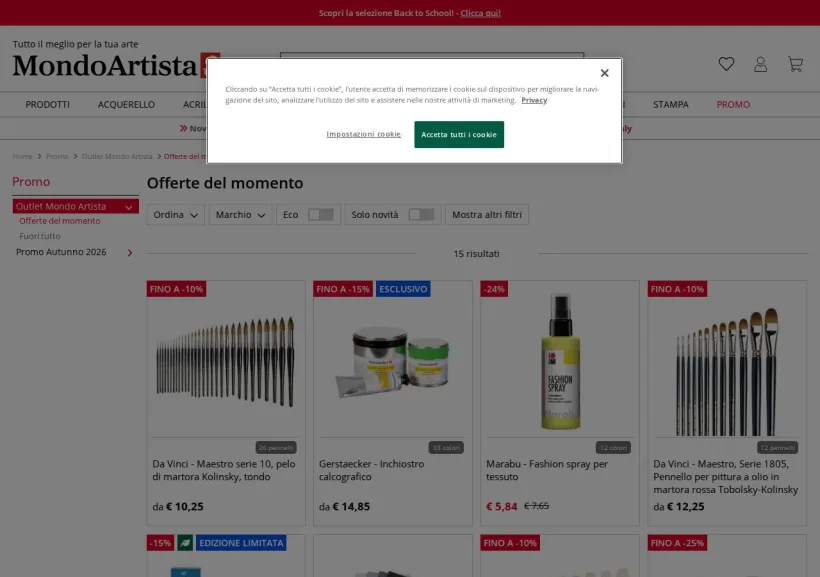Viewport: 820px width, 577px height.
Task: Click the EDIZIONE LIMITATA badge
Action: point(241,543)
